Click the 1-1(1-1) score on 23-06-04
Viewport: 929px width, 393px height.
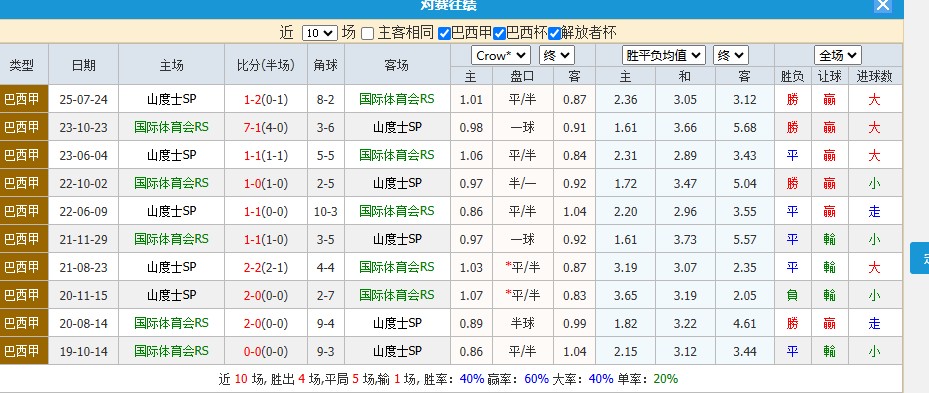[x=265, y=155]
